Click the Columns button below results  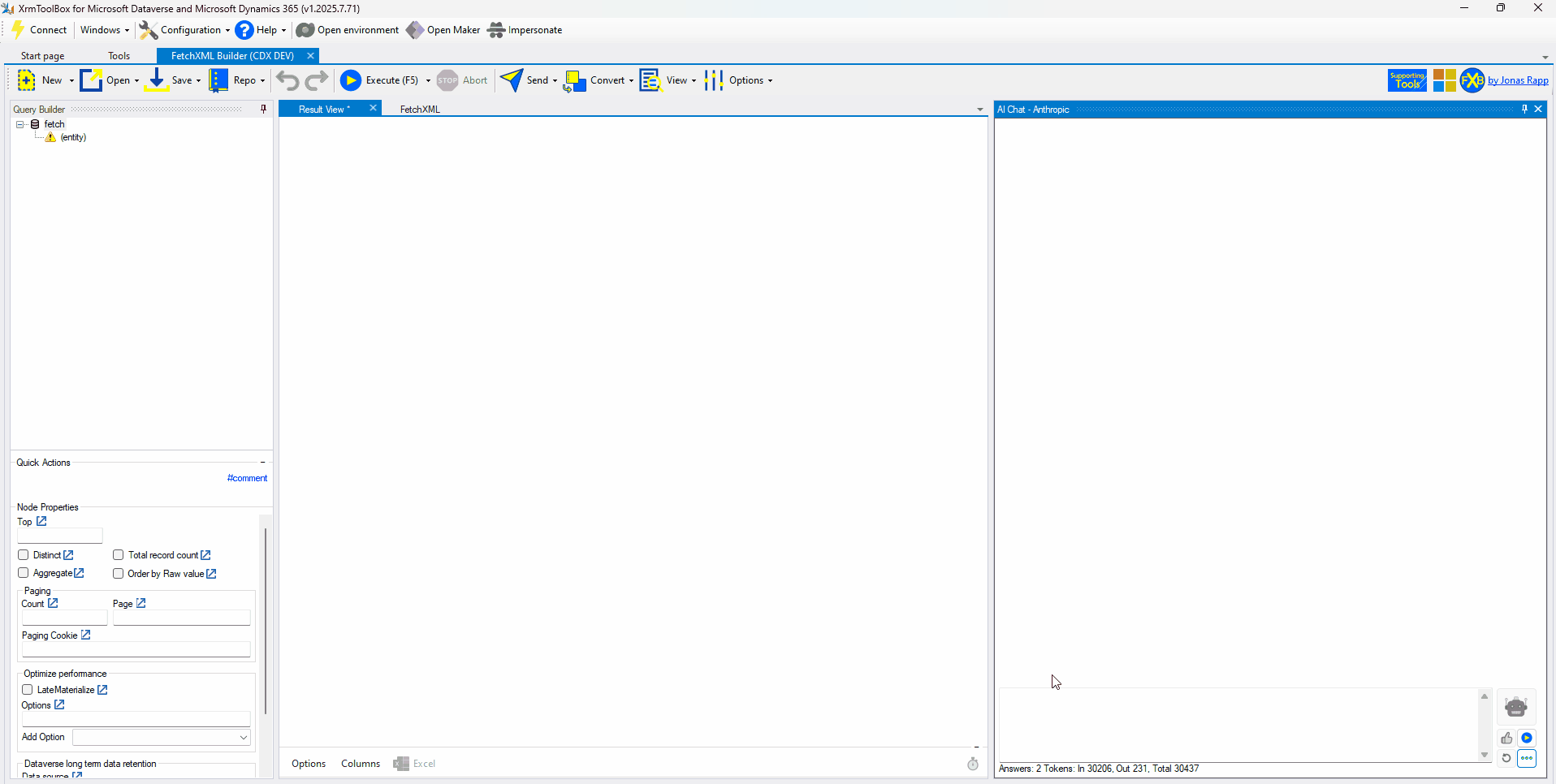point(361,764)
